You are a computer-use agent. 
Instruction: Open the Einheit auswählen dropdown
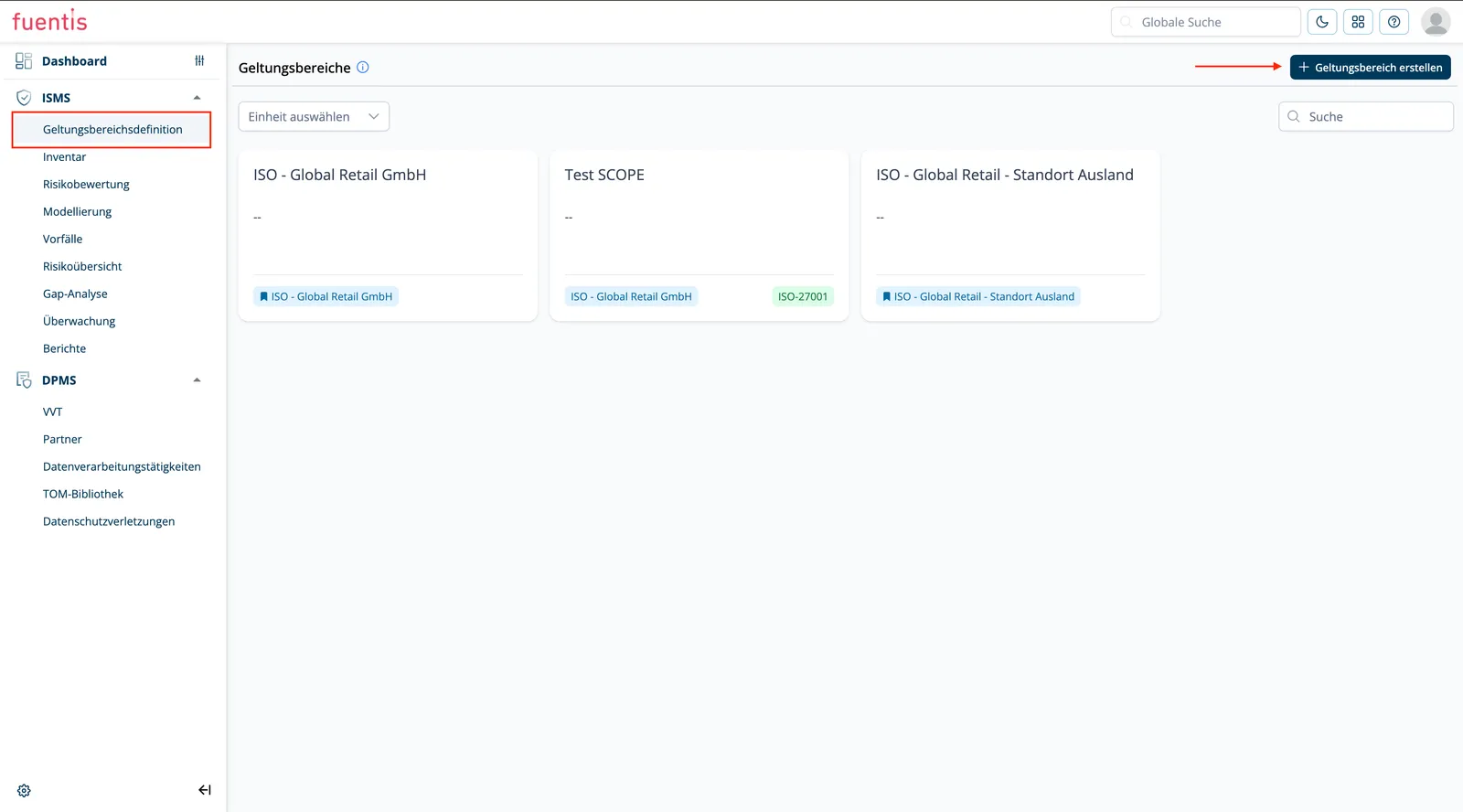point(314,116)
